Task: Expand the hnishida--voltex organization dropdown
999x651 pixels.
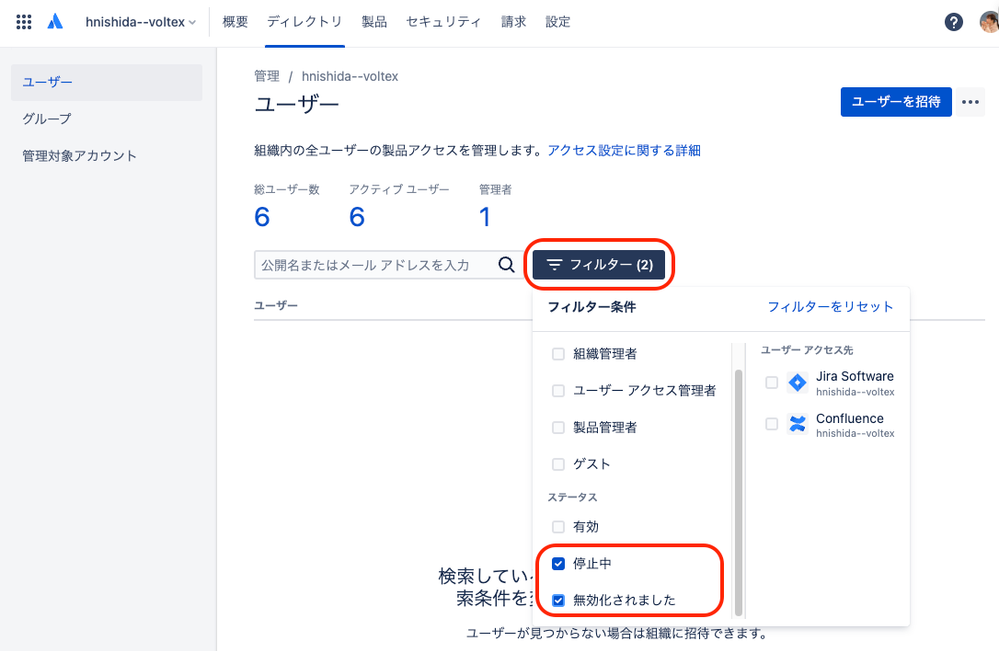Action: pyautogui.click(x=139, y=21)
